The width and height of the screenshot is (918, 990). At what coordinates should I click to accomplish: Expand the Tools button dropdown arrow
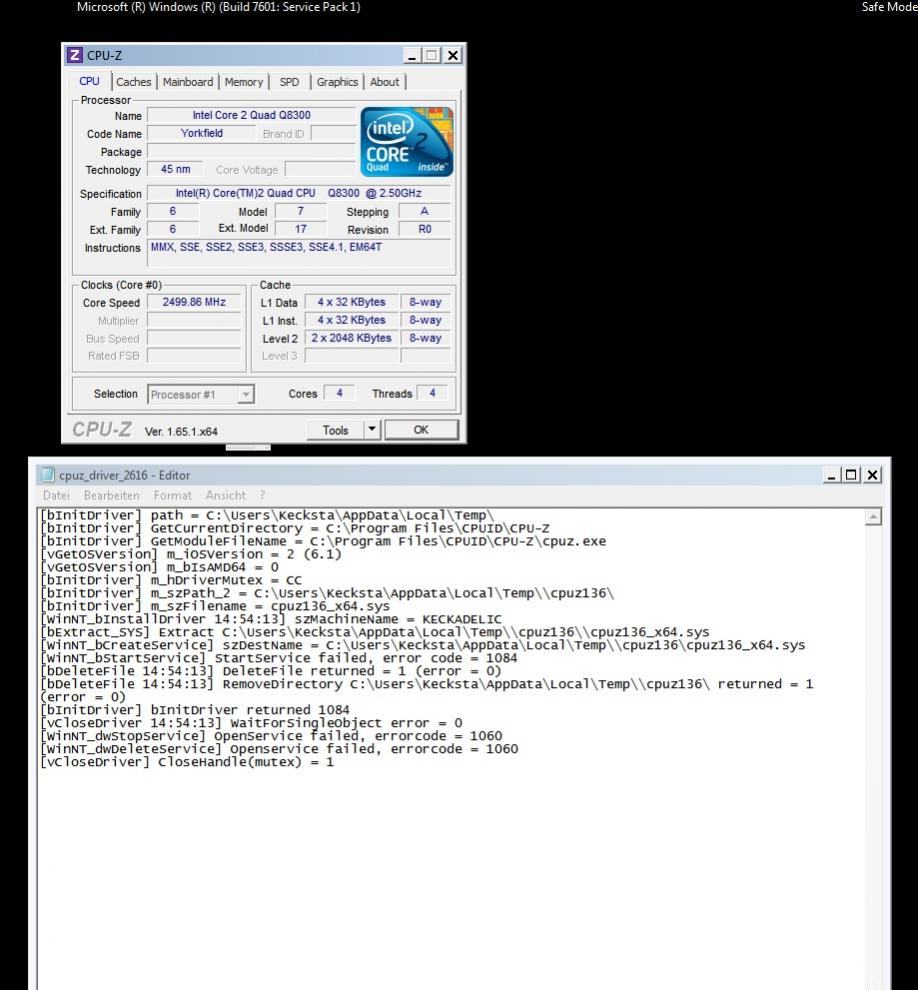372,430
